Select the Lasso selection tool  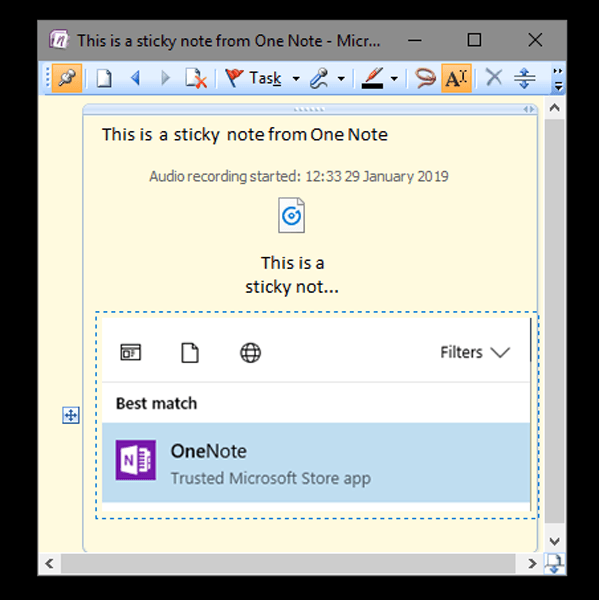pyautogui.click(x=424, y=78)
